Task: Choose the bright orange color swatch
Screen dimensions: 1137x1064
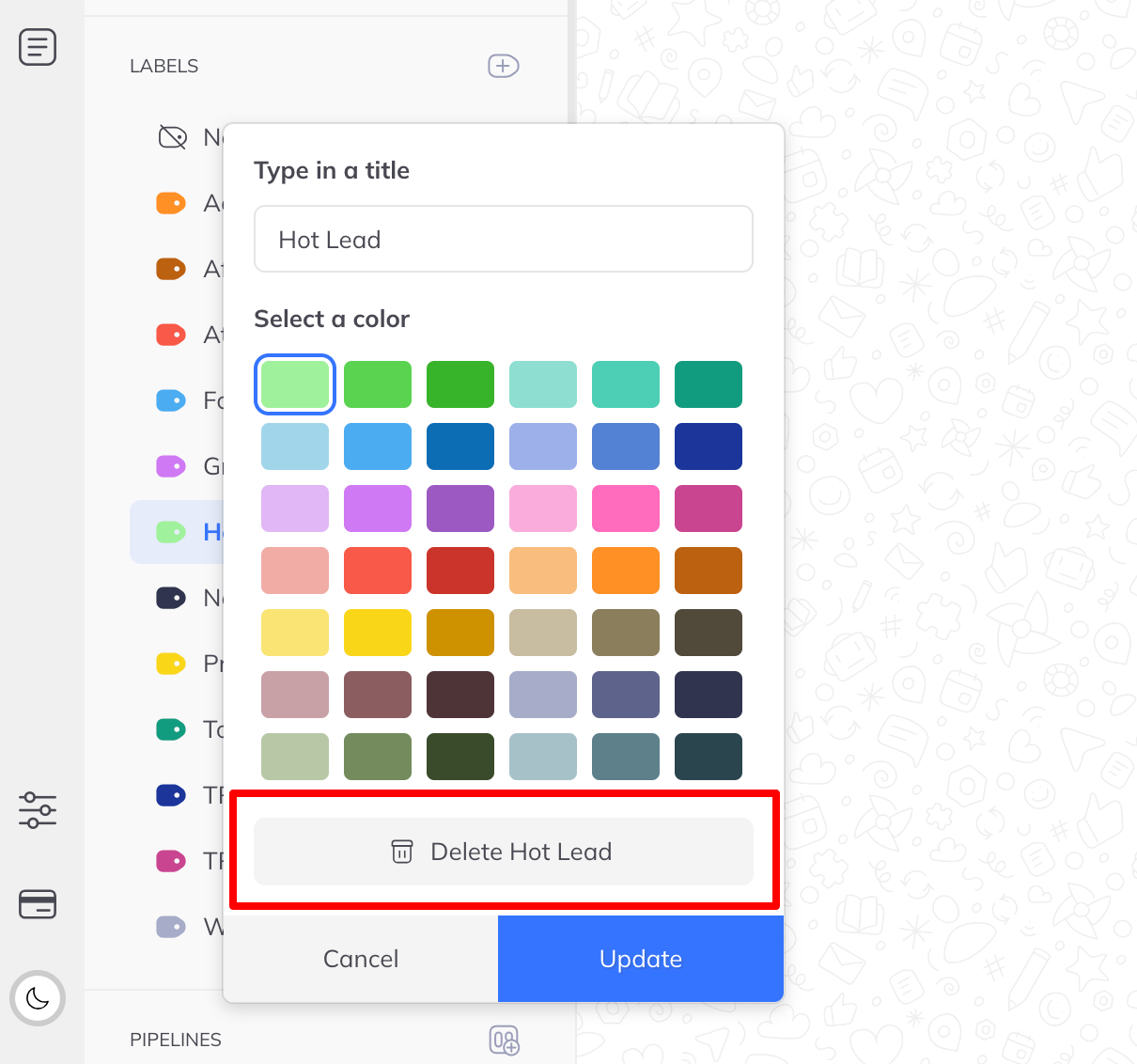Action: pyautogui.click(x=626, y=571)
